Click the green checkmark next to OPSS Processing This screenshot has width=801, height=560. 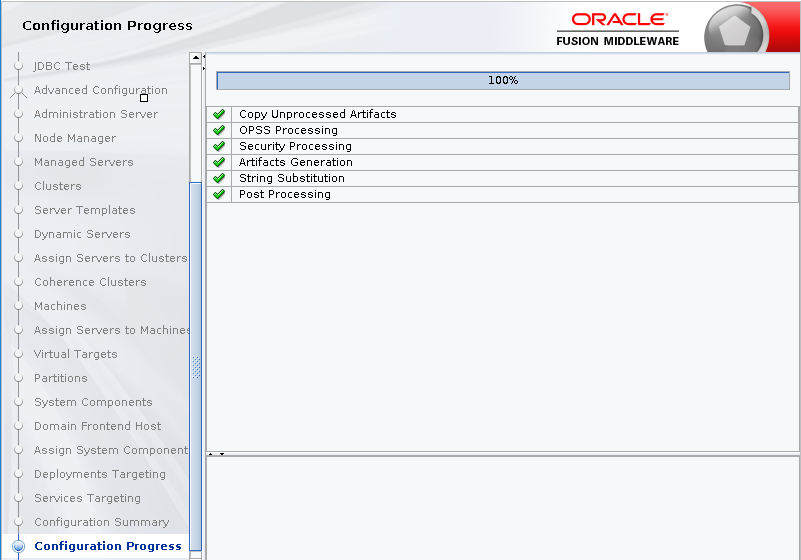click(x=219, y=130)
